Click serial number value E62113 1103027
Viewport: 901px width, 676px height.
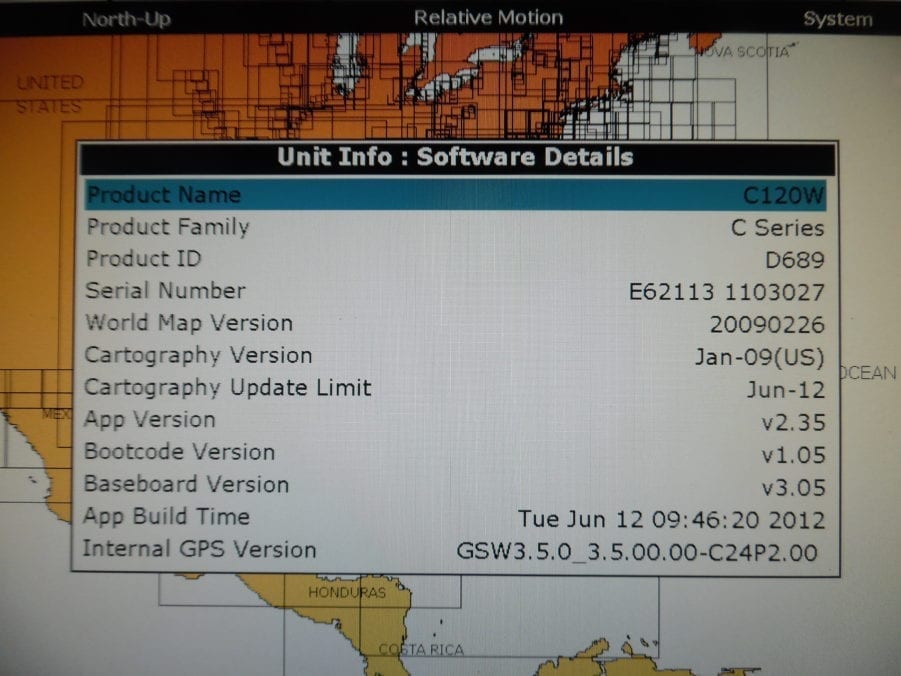pos(727,292)
